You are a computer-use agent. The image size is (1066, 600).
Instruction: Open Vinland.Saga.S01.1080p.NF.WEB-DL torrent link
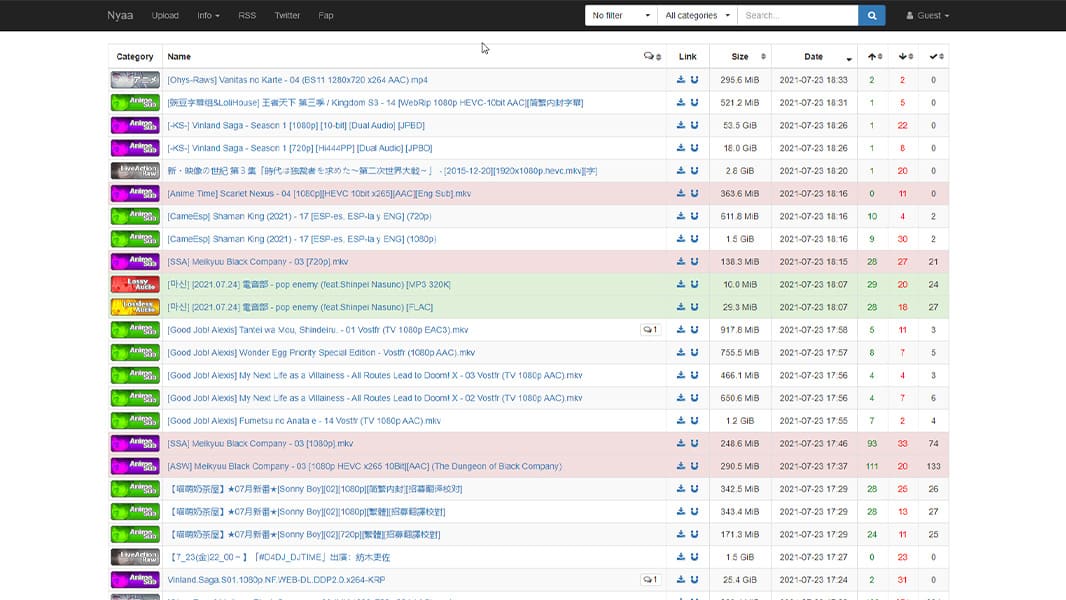point(276,580)
